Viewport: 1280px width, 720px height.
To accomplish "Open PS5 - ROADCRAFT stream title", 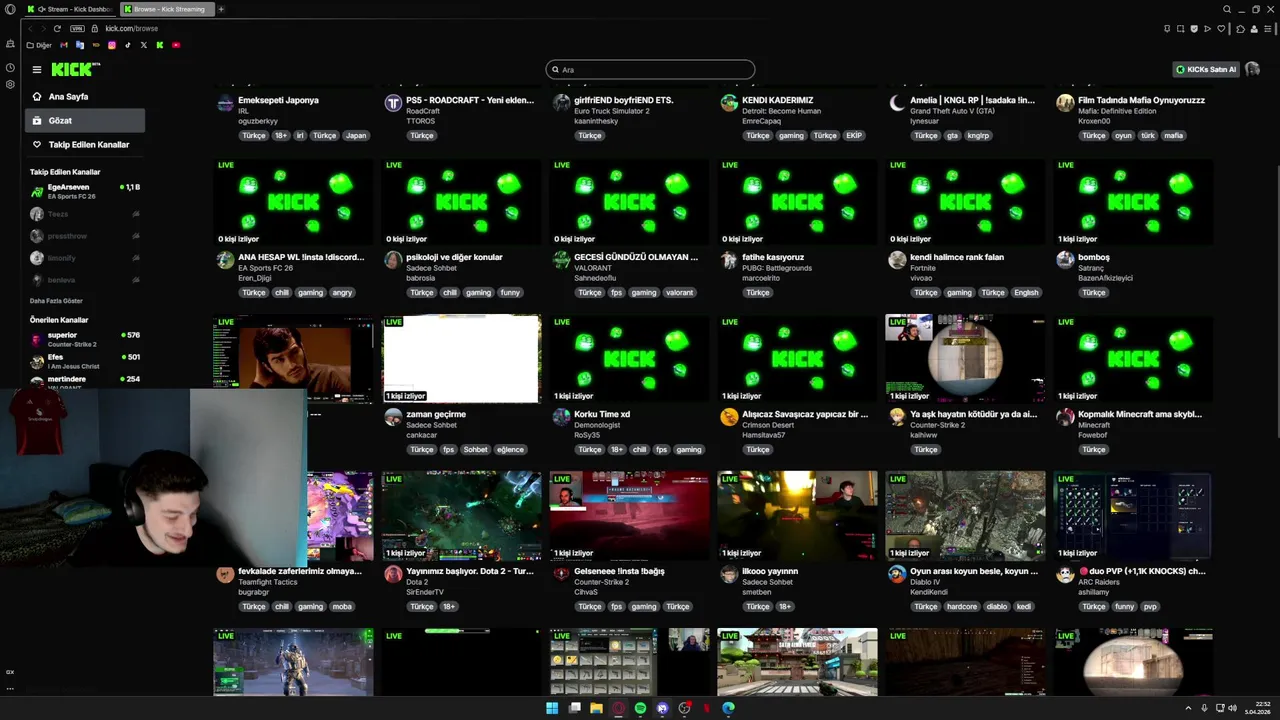I will pyautogui.click(x=470, y=101).
